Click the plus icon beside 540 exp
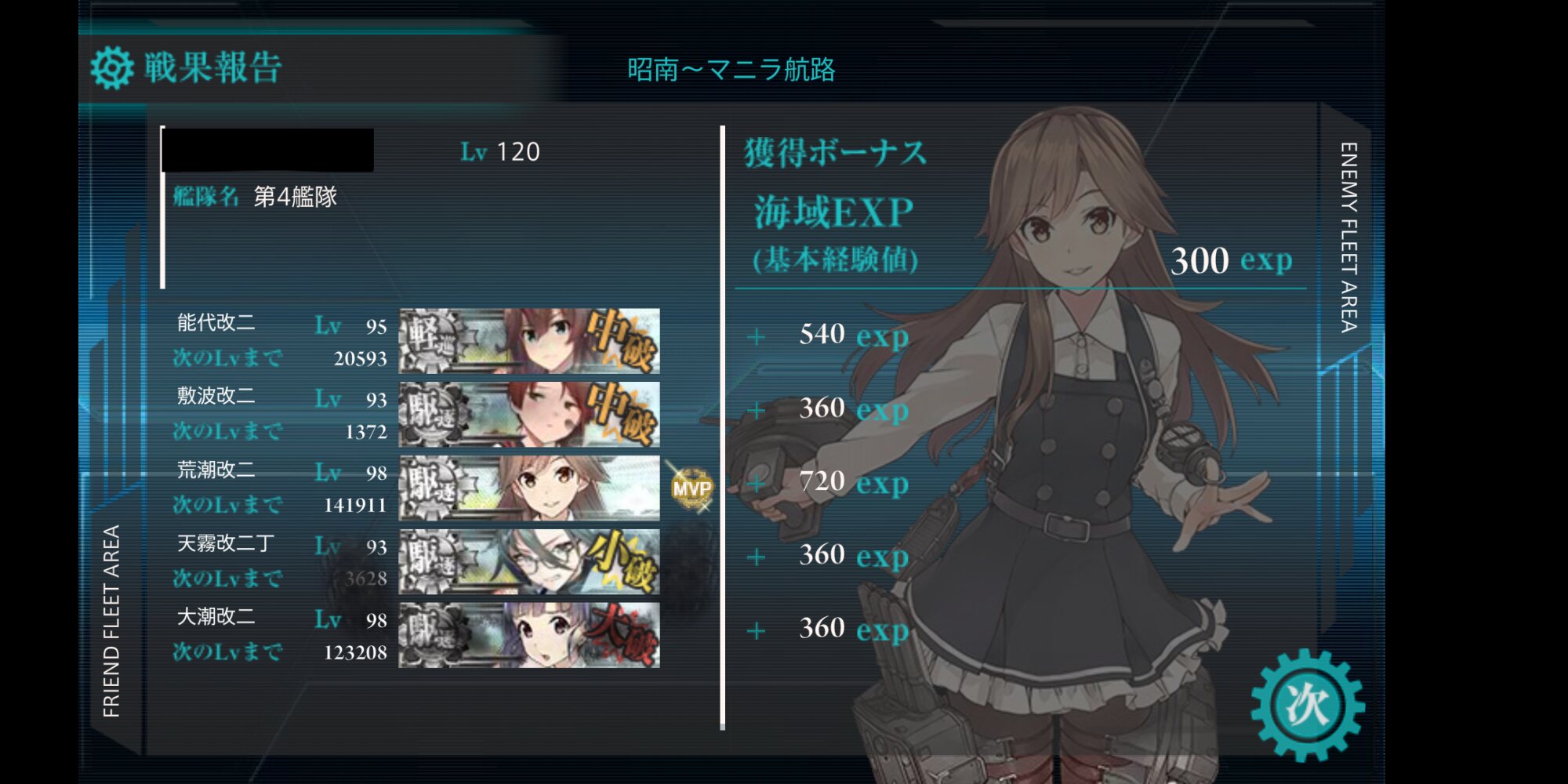Image resolution: width=1568 pixels, height=784 pixels. (x=757, y=337)
